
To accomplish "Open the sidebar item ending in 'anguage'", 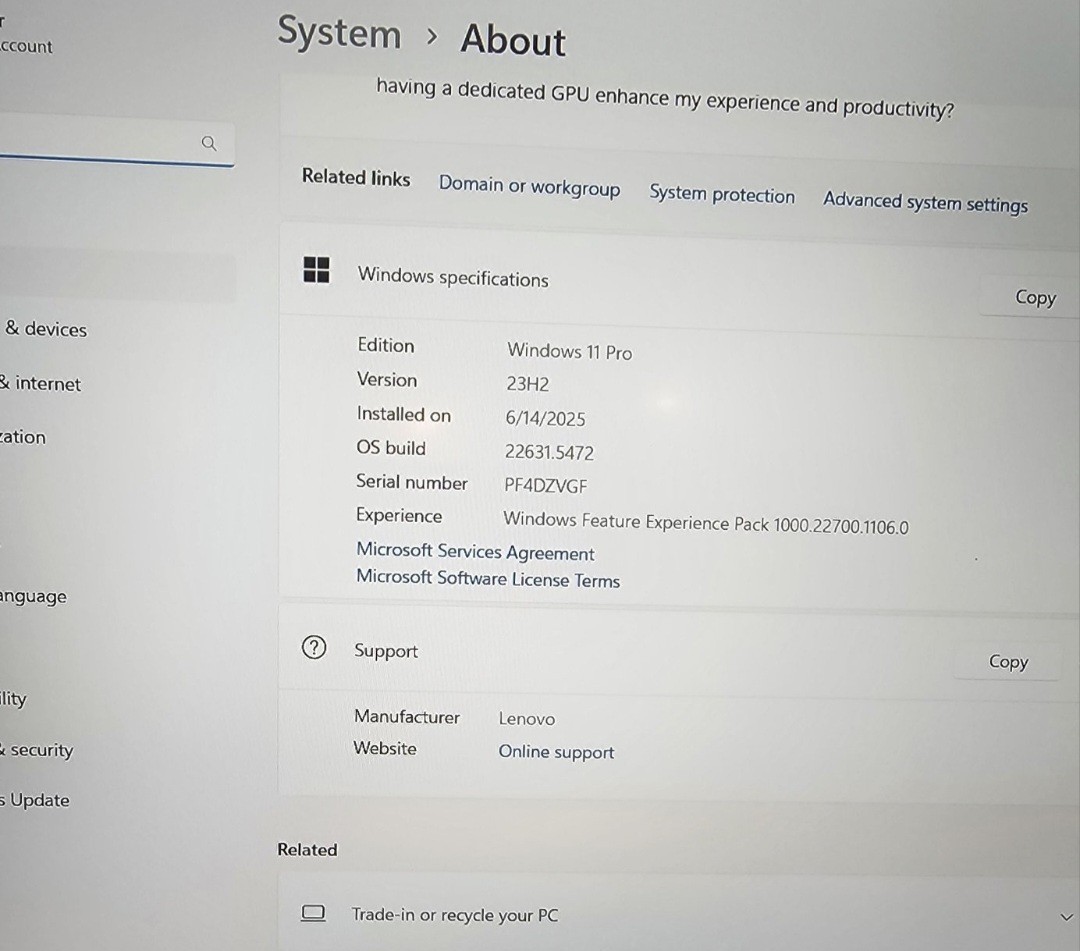I will (33, 596).
